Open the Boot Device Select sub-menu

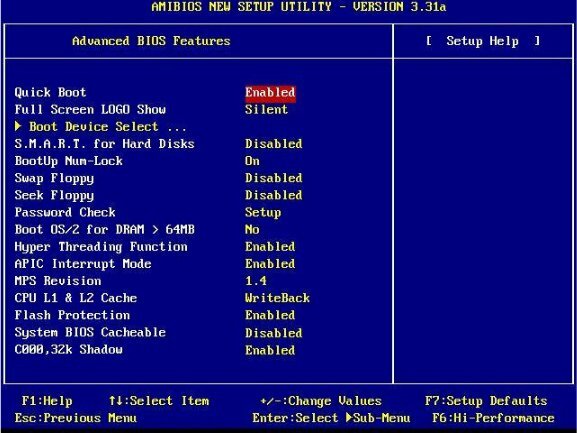(100, 127)
